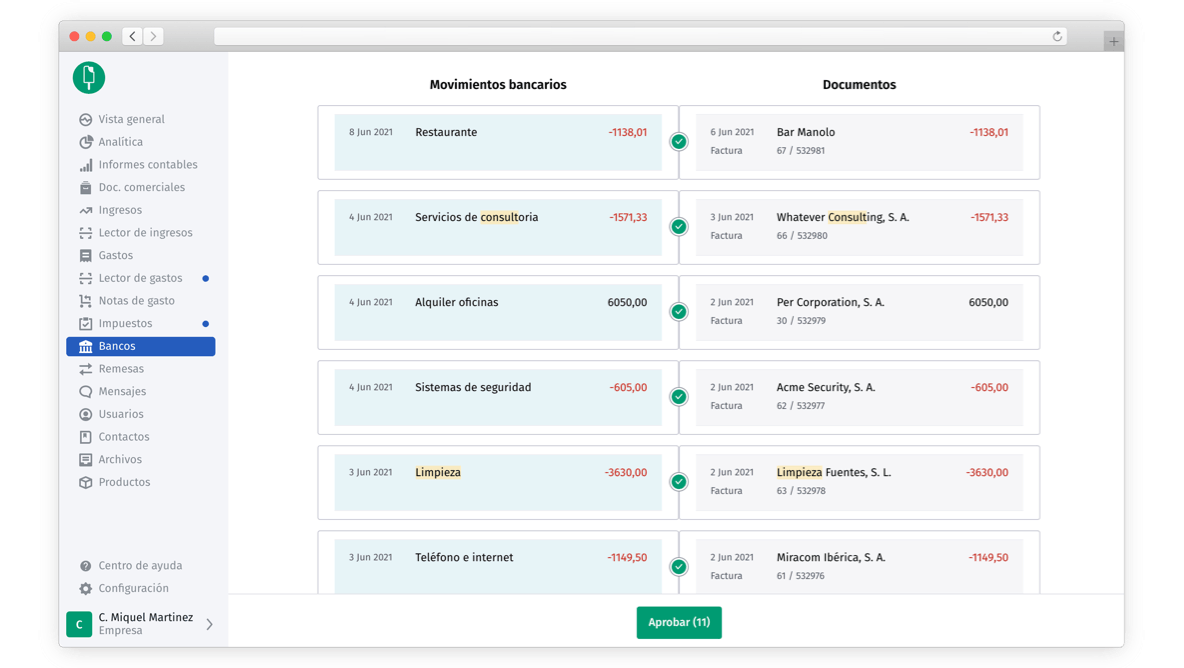Image resolution: width=1184 pixels, height=668 pixels.
Task: Select the Ingresos trend arrow icon
Action: click(86, 211)
